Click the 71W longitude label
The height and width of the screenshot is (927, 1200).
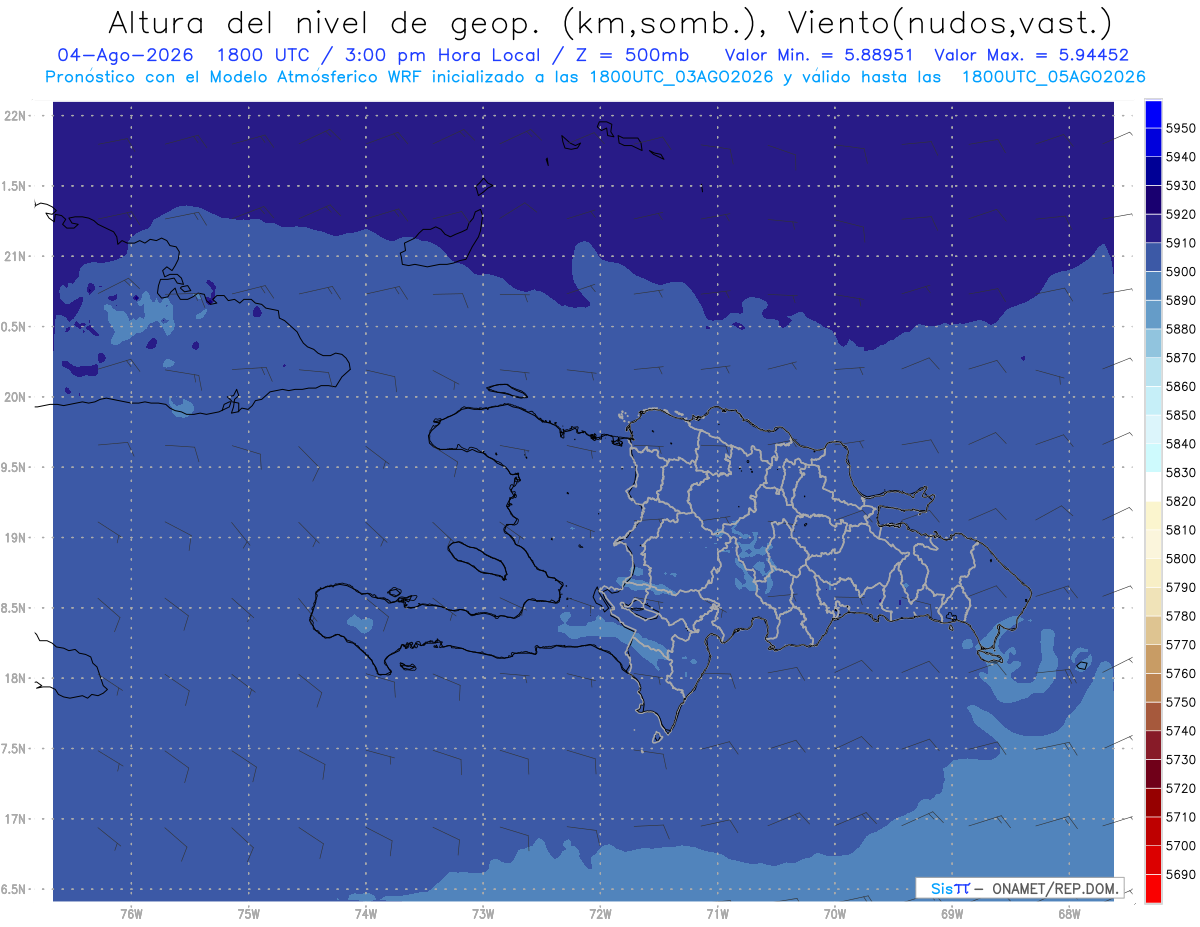click(x=717, y=913)
